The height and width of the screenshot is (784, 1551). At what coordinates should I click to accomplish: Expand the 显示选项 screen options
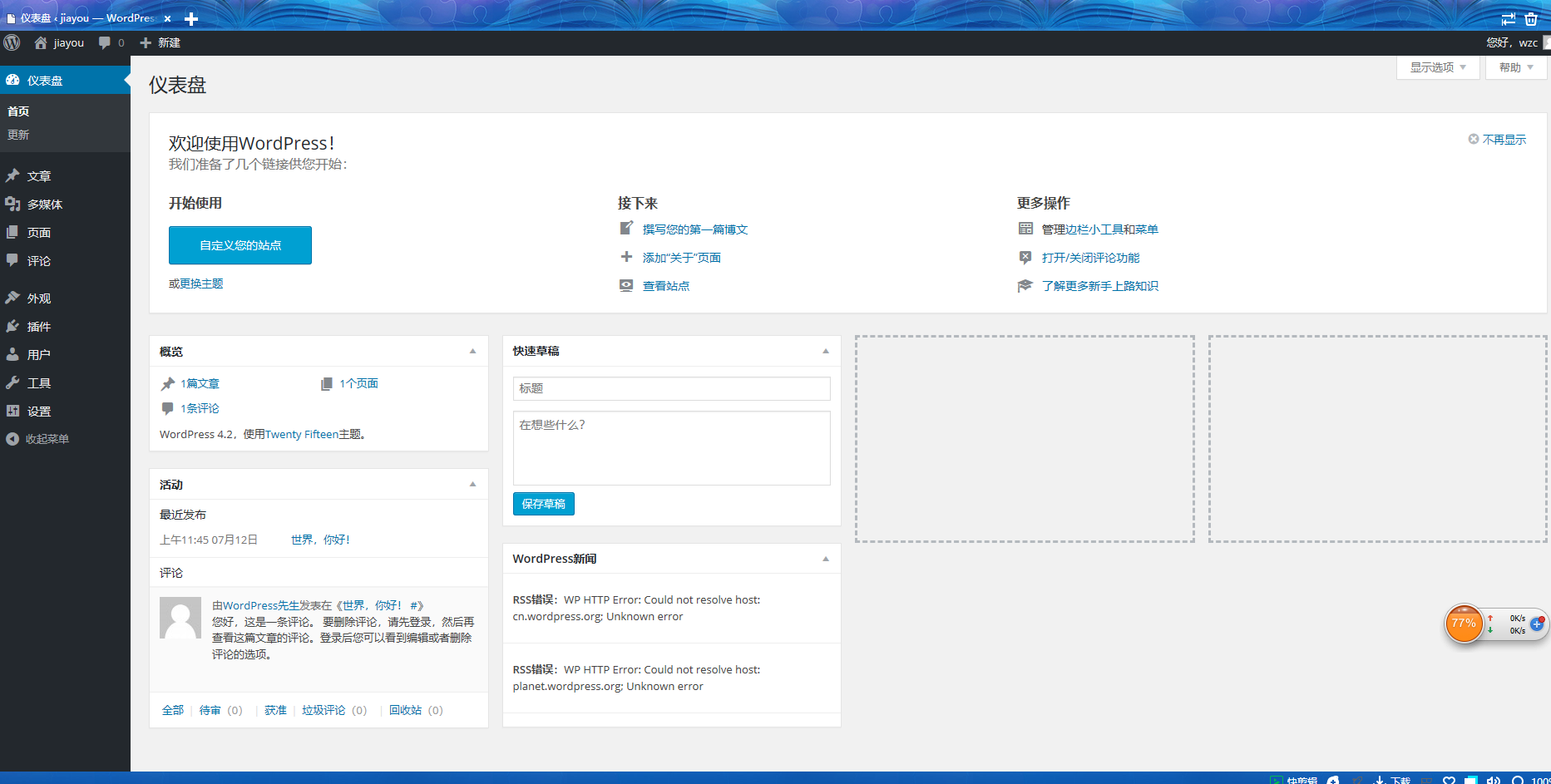click(1438, 67)
